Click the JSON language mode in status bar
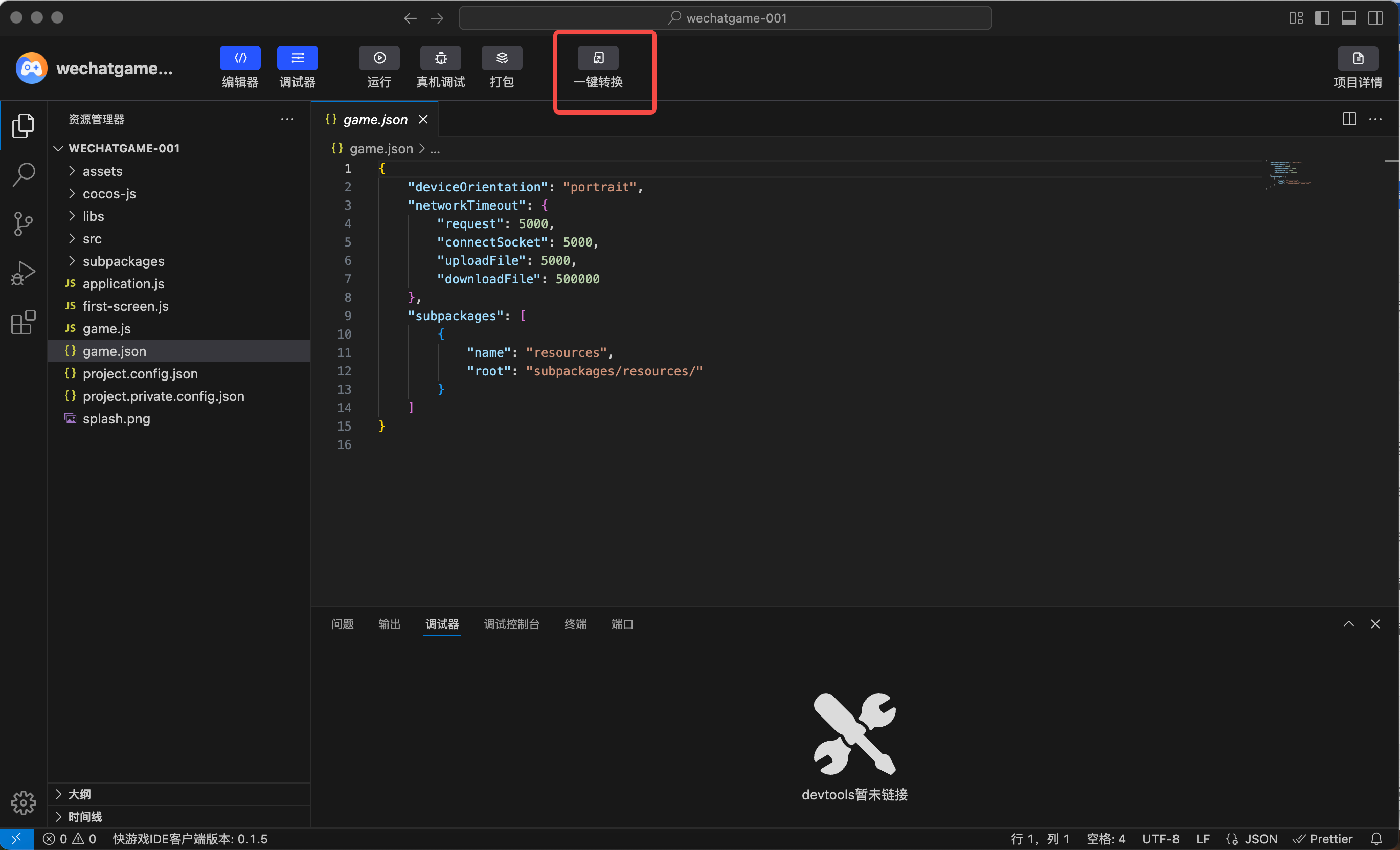Image resolution: width=1400 pixels, height=850 pixels. pos(1260,839)
